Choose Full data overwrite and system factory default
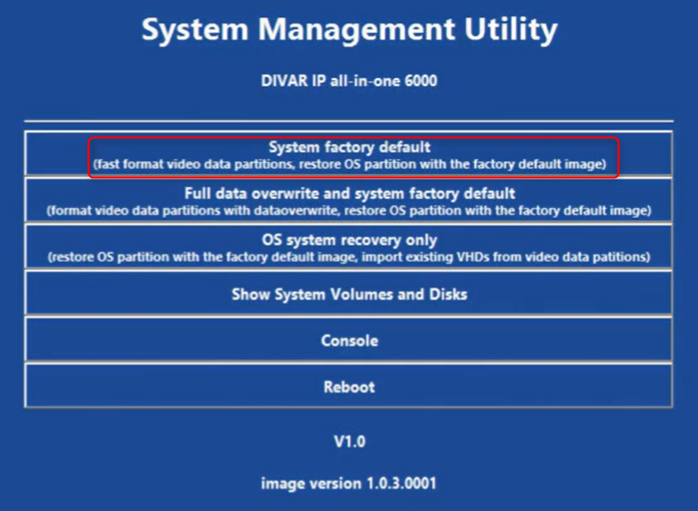The height and width of the screenshot is (511, 698). 349,200
